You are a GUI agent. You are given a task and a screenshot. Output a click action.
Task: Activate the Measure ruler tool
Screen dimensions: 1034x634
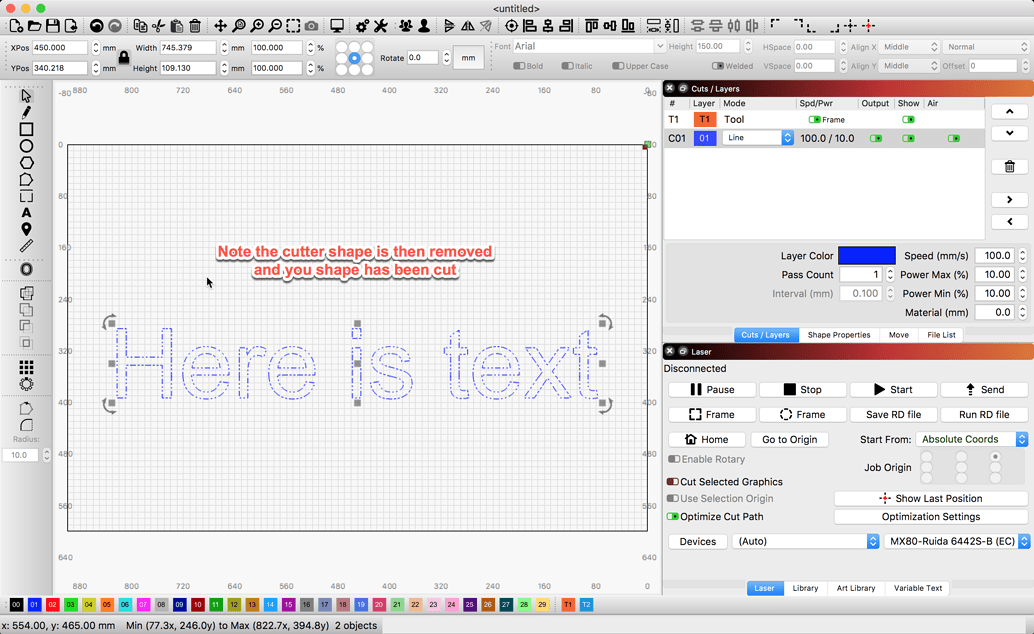pyautogui.click(x=26, y=246)
